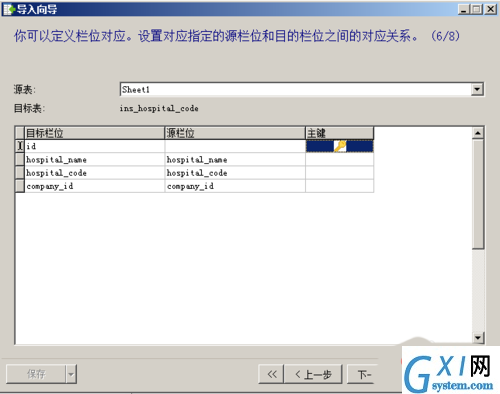The width and height of the screenshot is (500, 394).
Task: Select row header of the id row
Action: 20,146
